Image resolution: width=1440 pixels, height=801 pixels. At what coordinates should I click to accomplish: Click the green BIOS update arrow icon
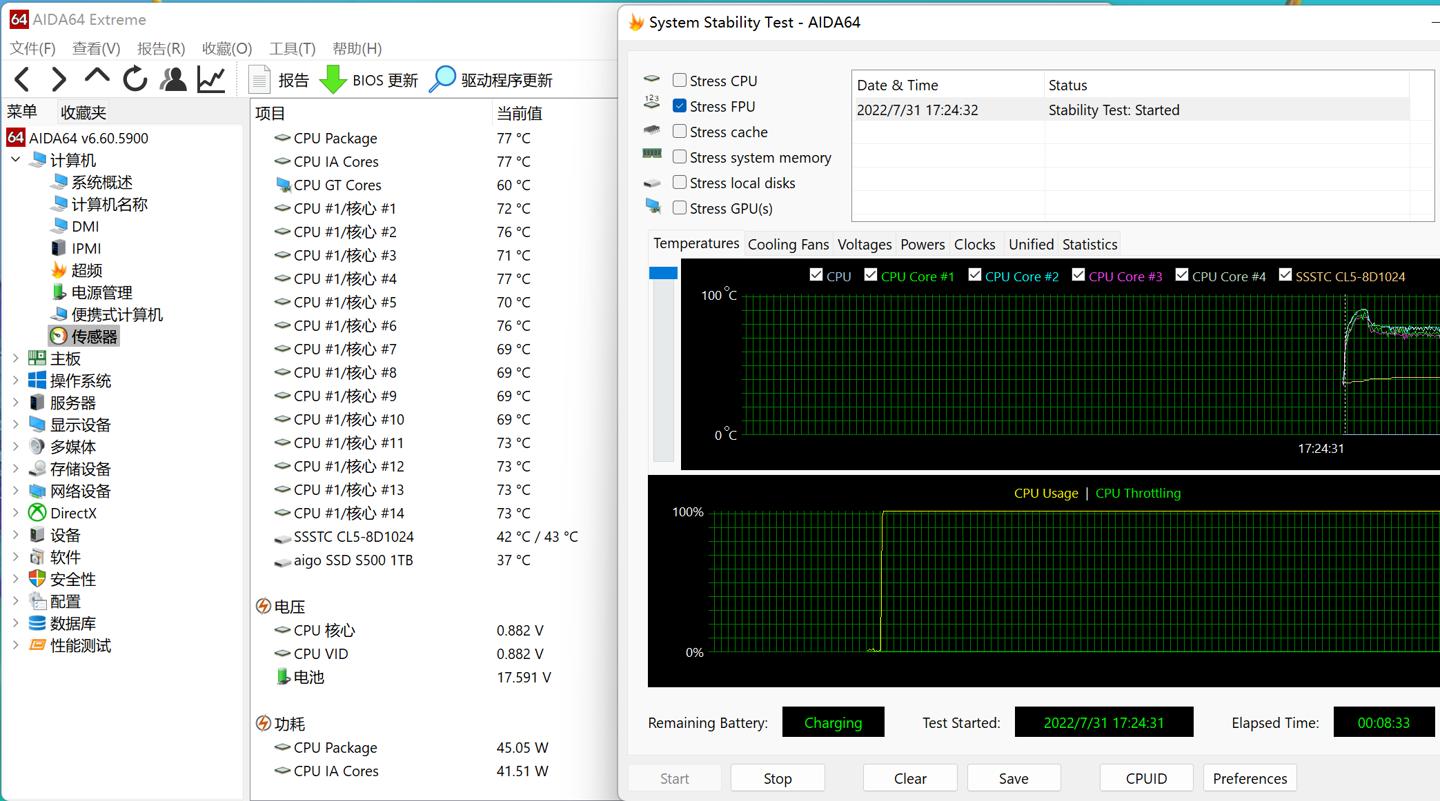coord(332,80)
